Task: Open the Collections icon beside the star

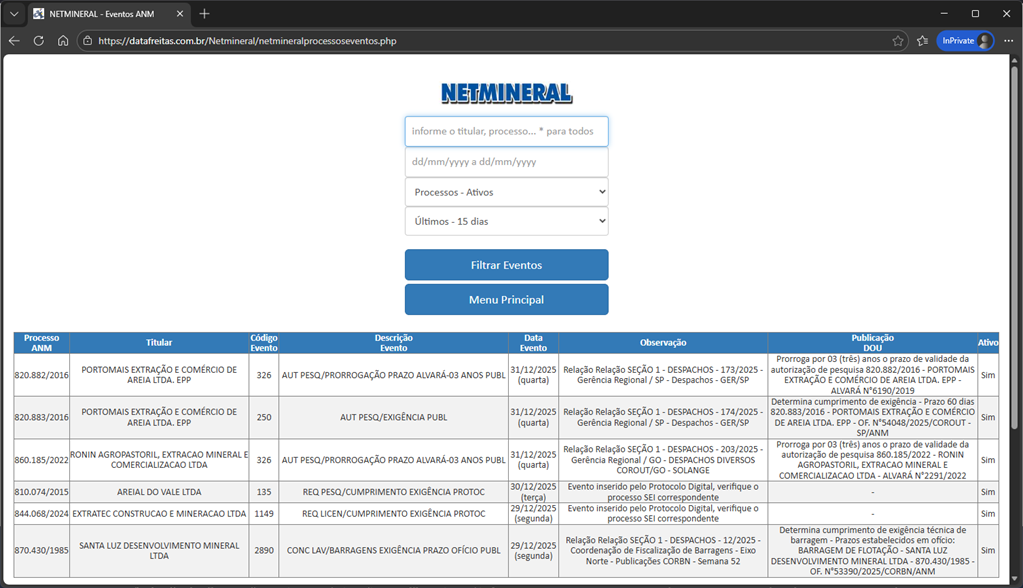Action: click(x=923, y=41)
